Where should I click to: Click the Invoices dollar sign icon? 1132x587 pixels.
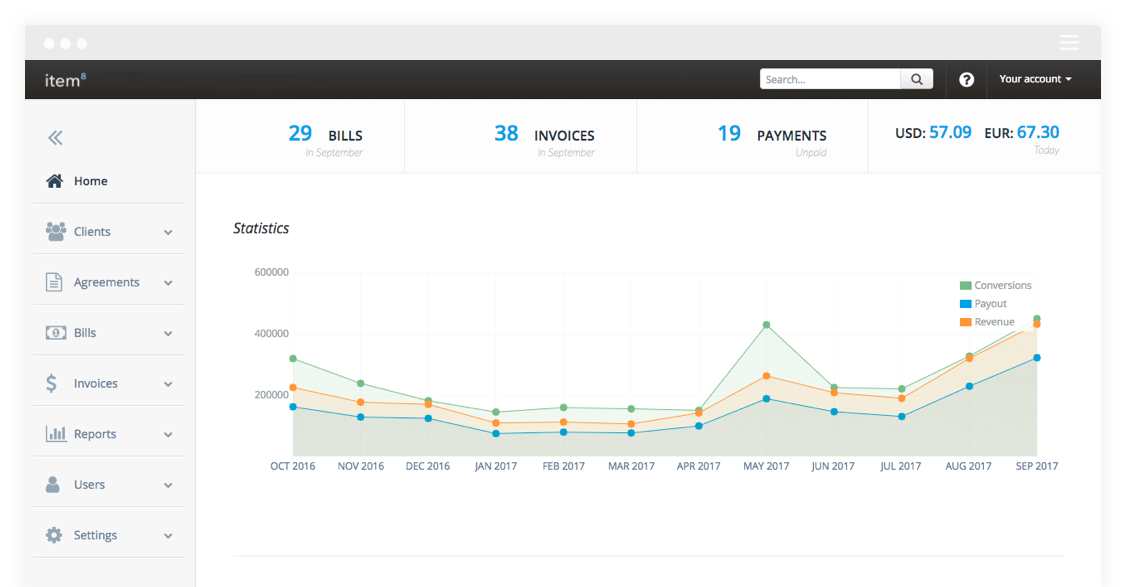[51, 383]
